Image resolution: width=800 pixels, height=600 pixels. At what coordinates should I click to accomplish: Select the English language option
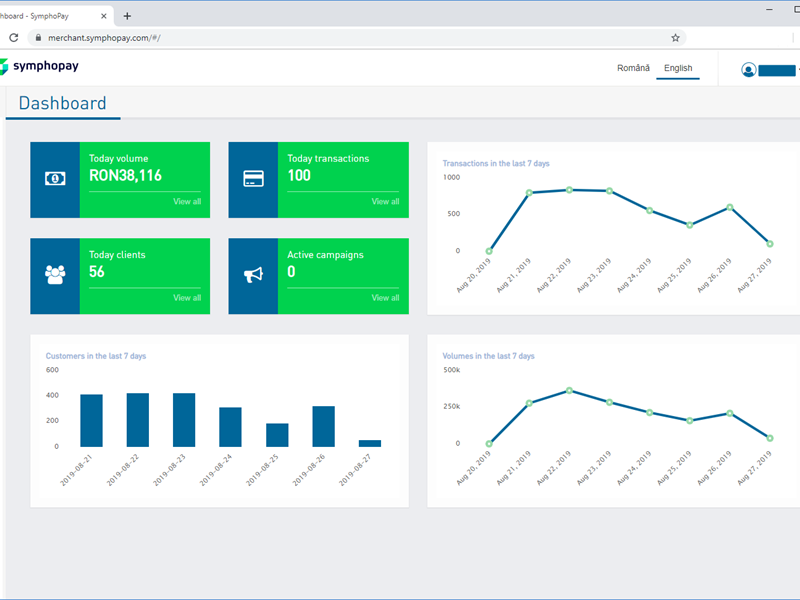pos(678,68)
